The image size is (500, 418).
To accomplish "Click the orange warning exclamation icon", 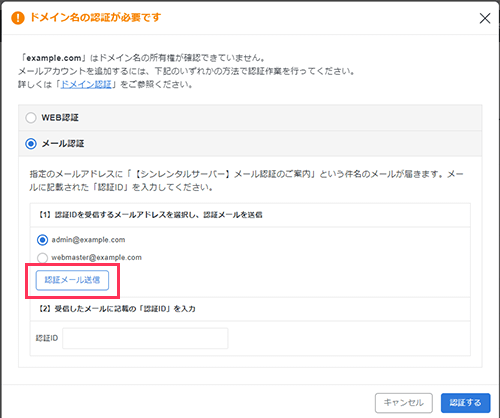I will click(18, 18).
